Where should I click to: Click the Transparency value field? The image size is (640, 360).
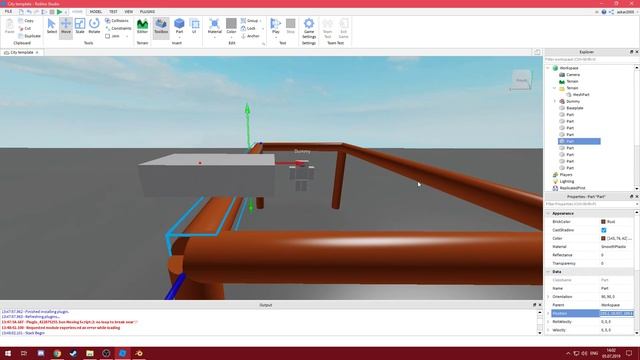(616, 263)
